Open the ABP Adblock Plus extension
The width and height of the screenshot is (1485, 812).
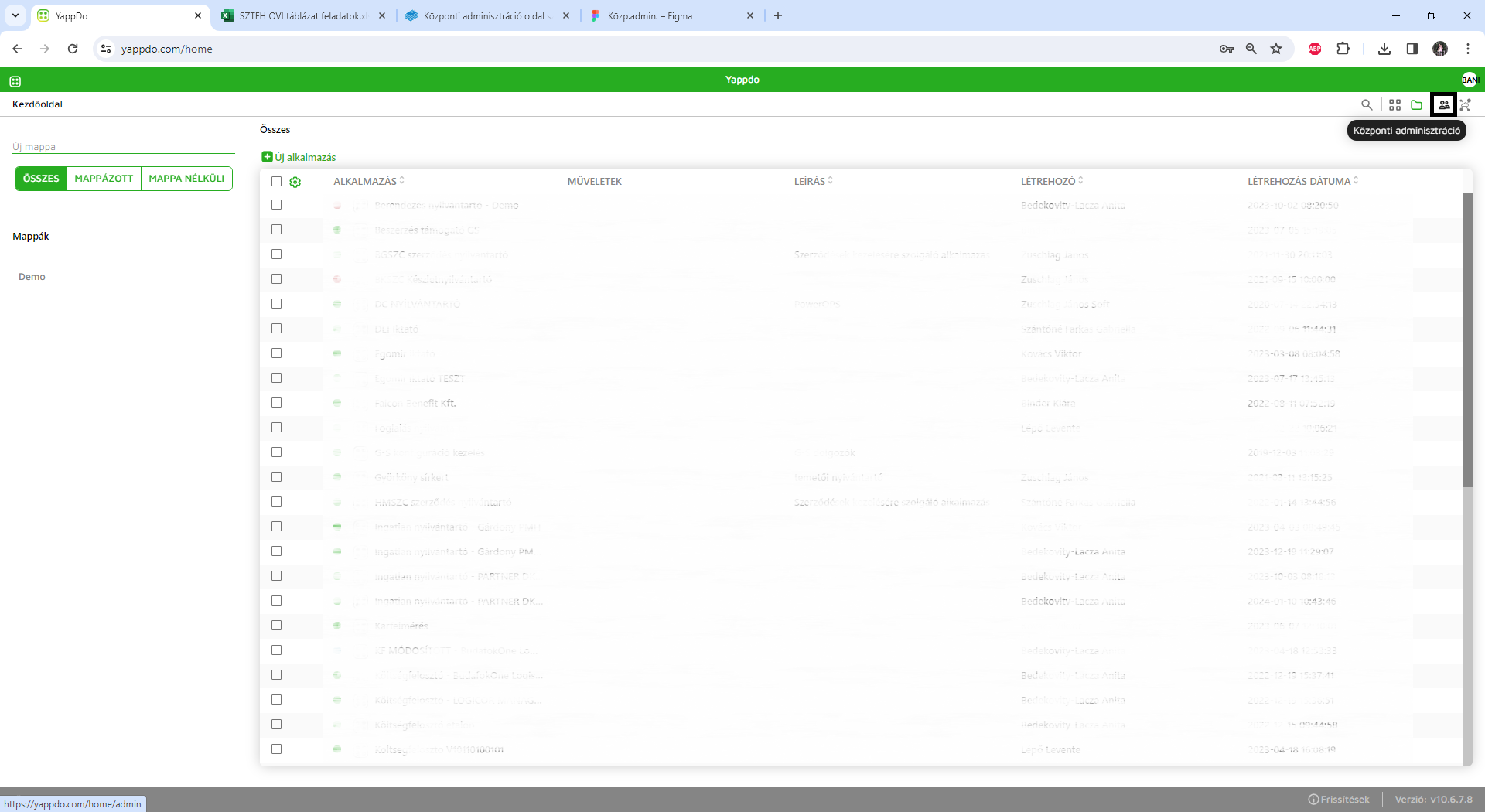pyautogui.click(x=1315, y=49)
